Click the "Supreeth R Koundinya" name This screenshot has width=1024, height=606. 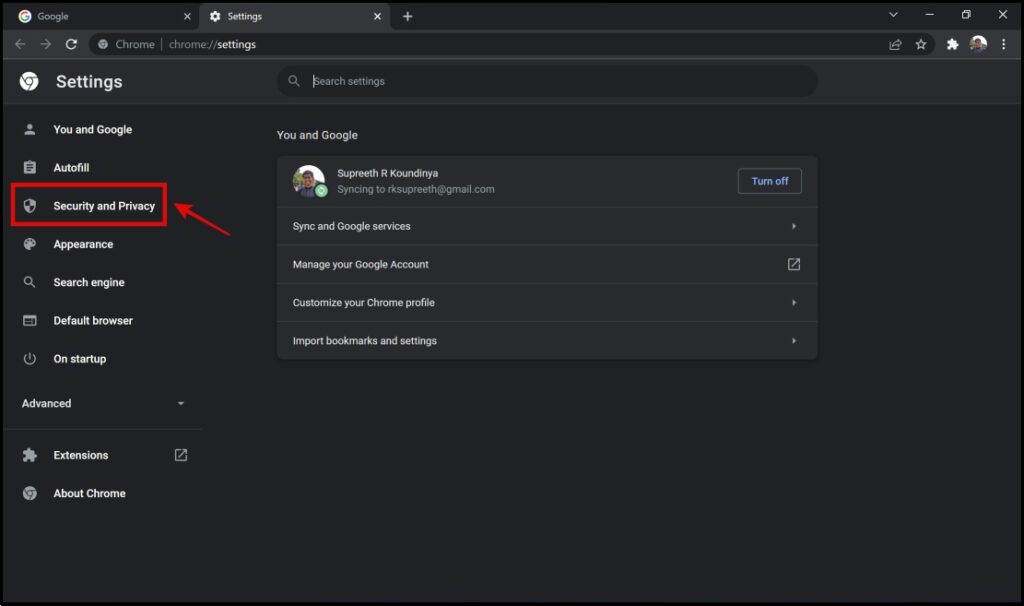coord(387,173)
